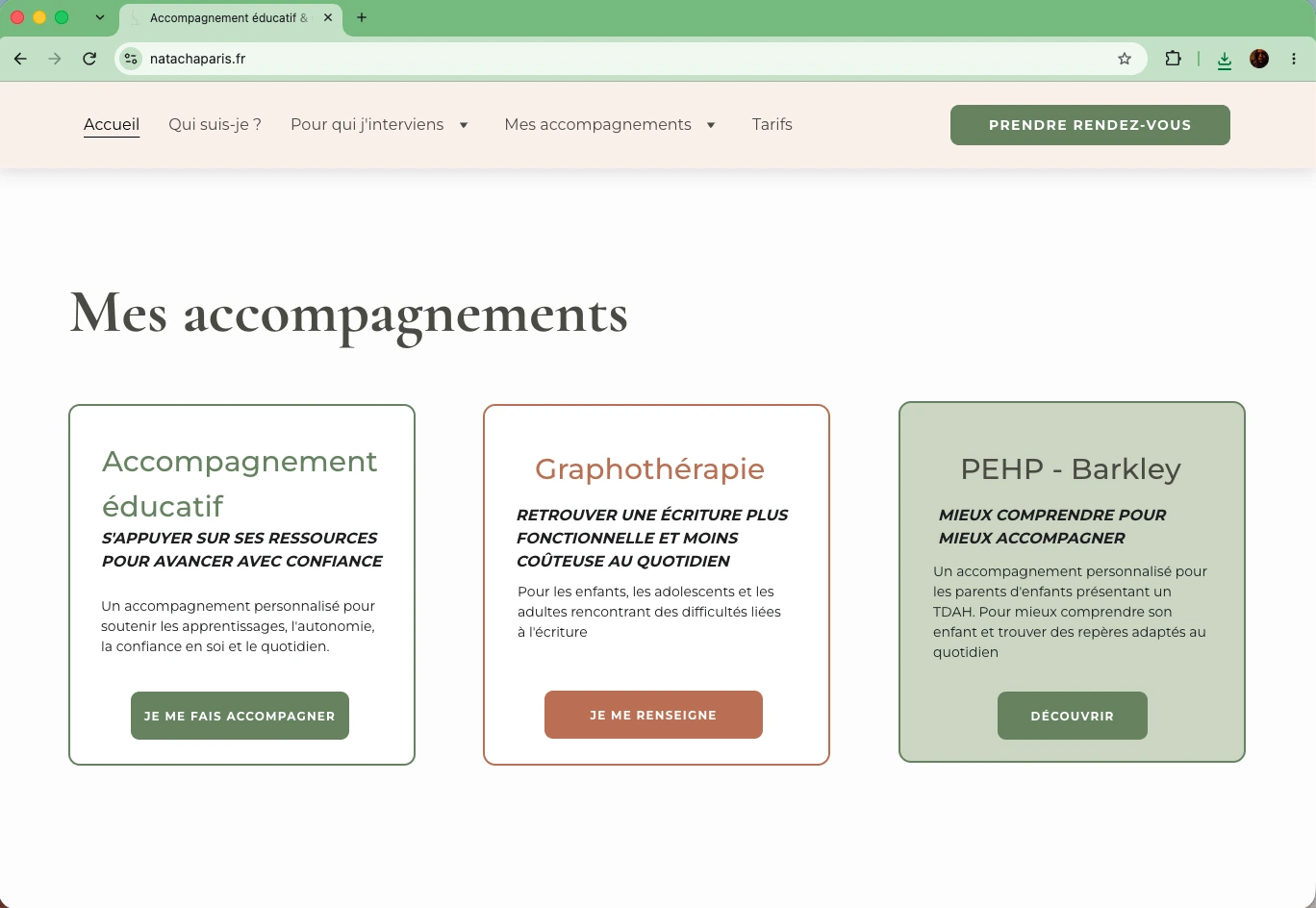Expand the 'Pour qui j'interviens' dropdown arrow
Image resolution: width=1316 pixels, height=908 pixels.
[464, 125]
